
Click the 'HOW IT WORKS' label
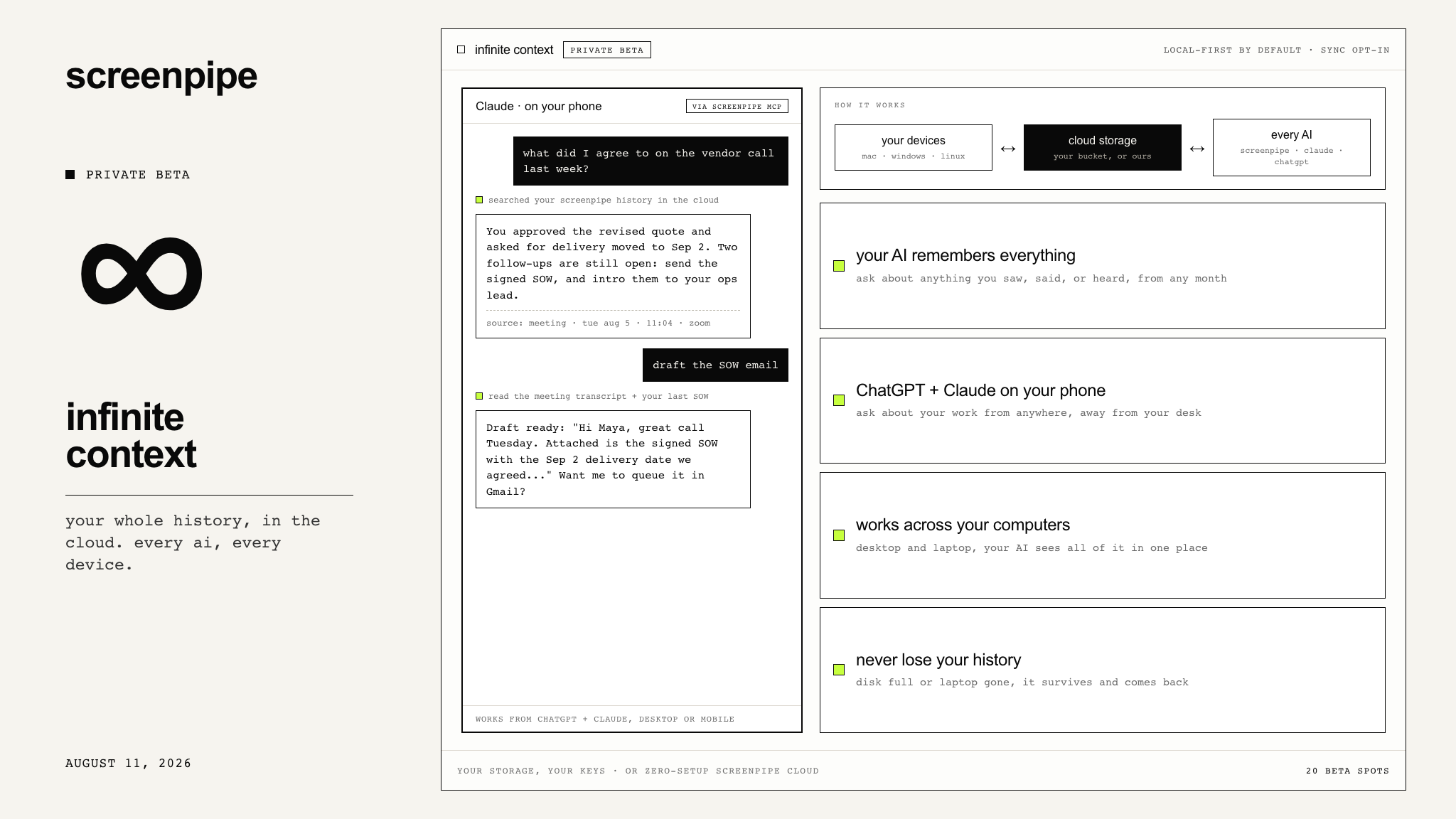[x=869, y=105]
